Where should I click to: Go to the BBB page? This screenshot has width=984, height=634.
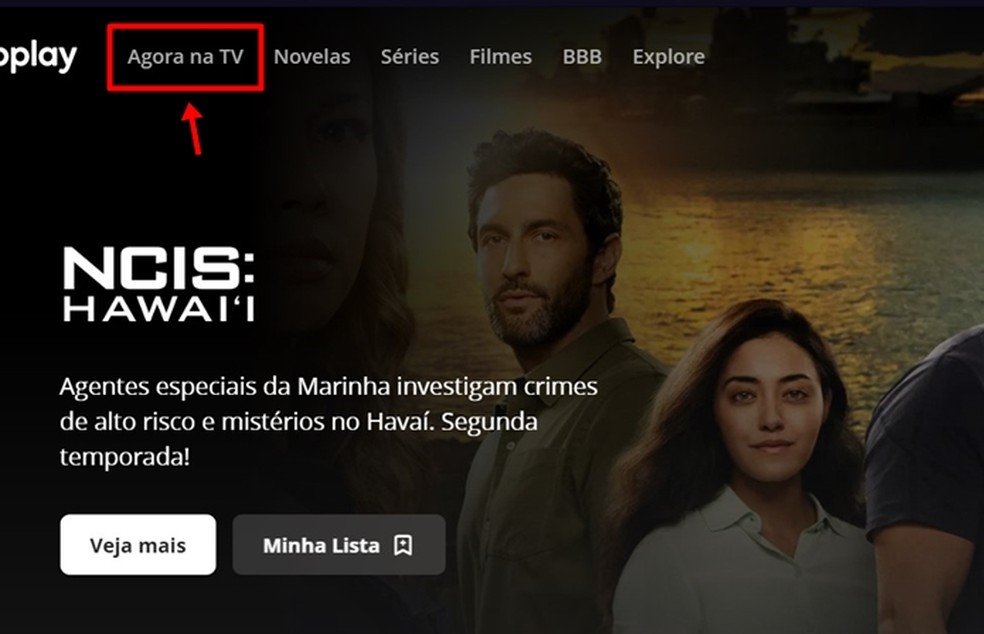[x=582, y=57]
